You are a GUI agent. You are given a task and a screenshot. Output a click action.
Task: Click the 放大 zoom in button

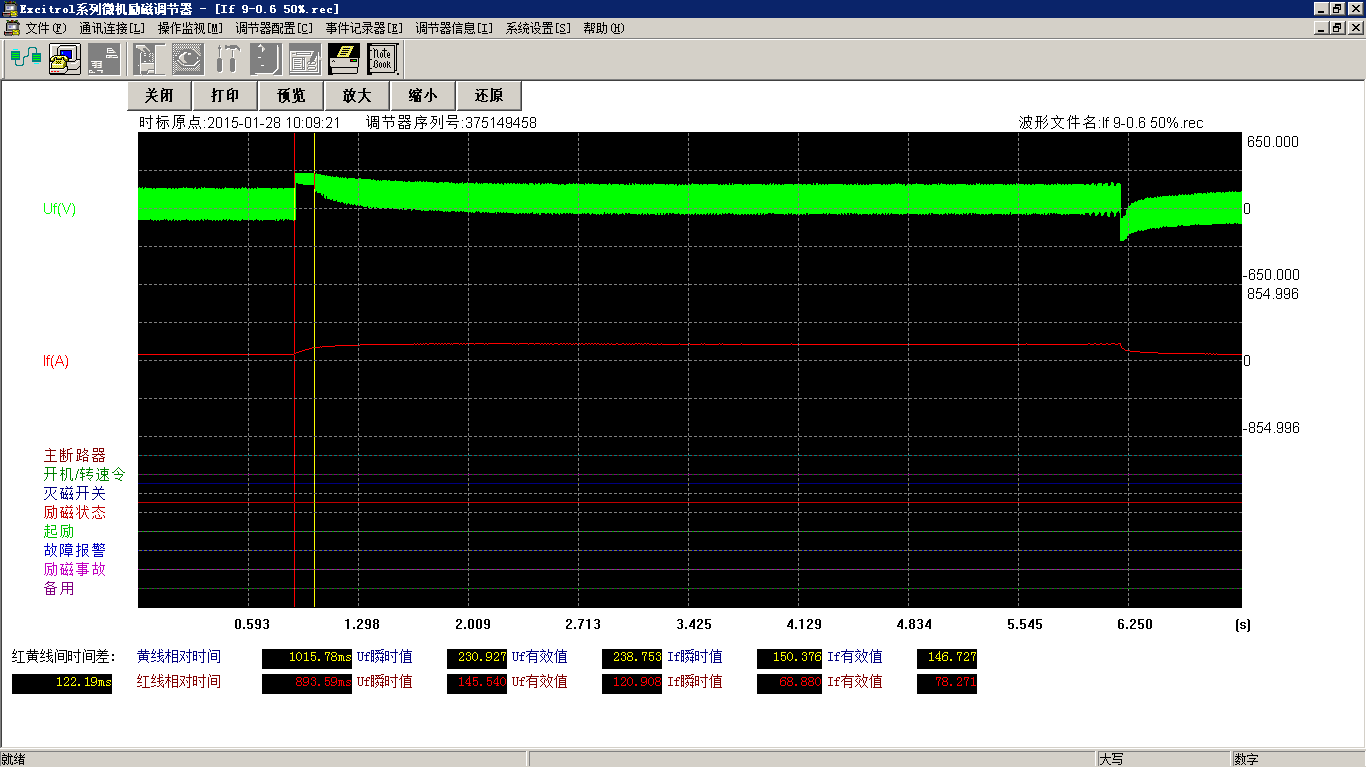[357, 96]
